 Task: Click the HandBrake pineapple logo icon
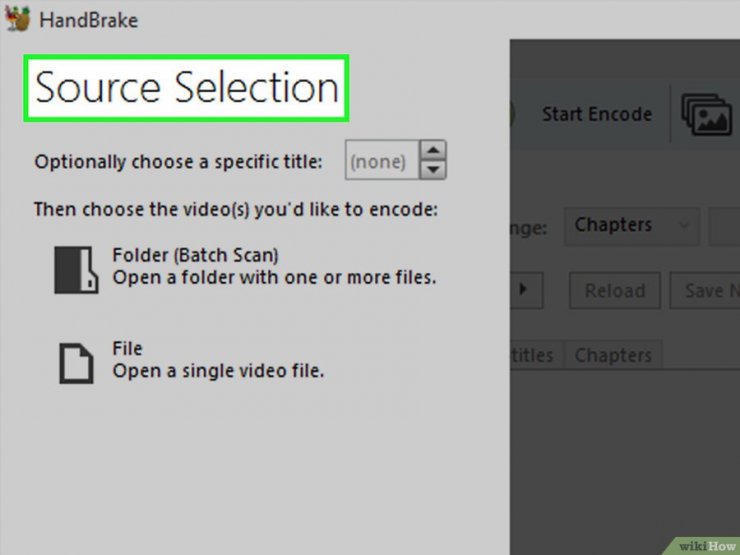pos(17,19)
